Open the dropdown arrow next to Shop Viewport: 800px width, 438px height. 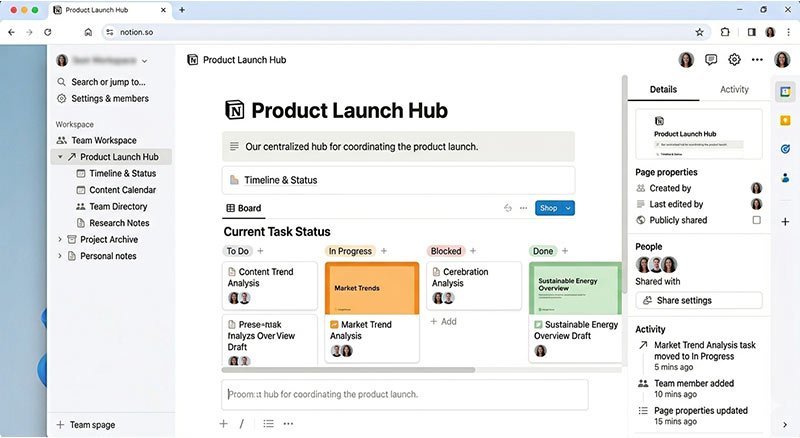[569, 208]
